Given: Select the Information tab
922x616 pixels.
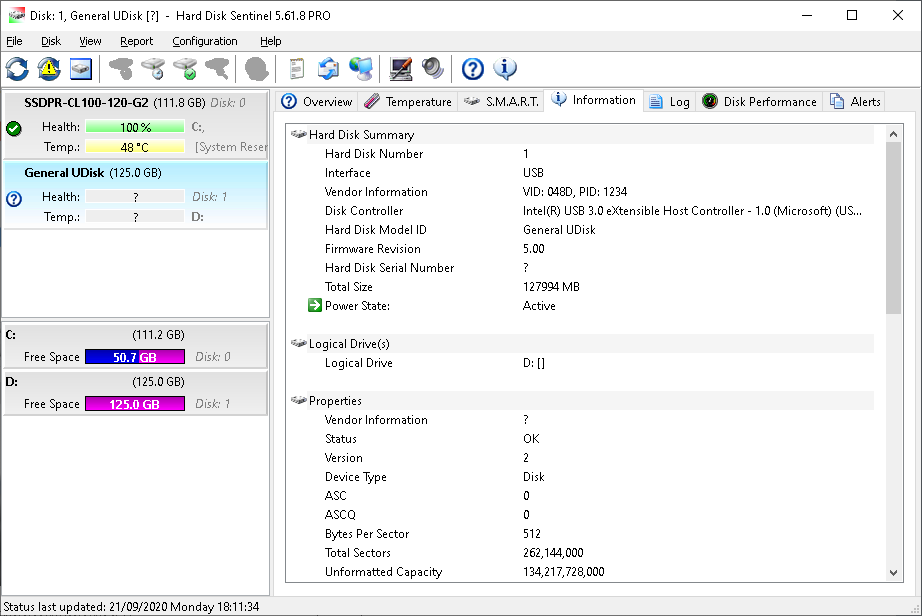Looking at the screenshot, I should point(593,100).
